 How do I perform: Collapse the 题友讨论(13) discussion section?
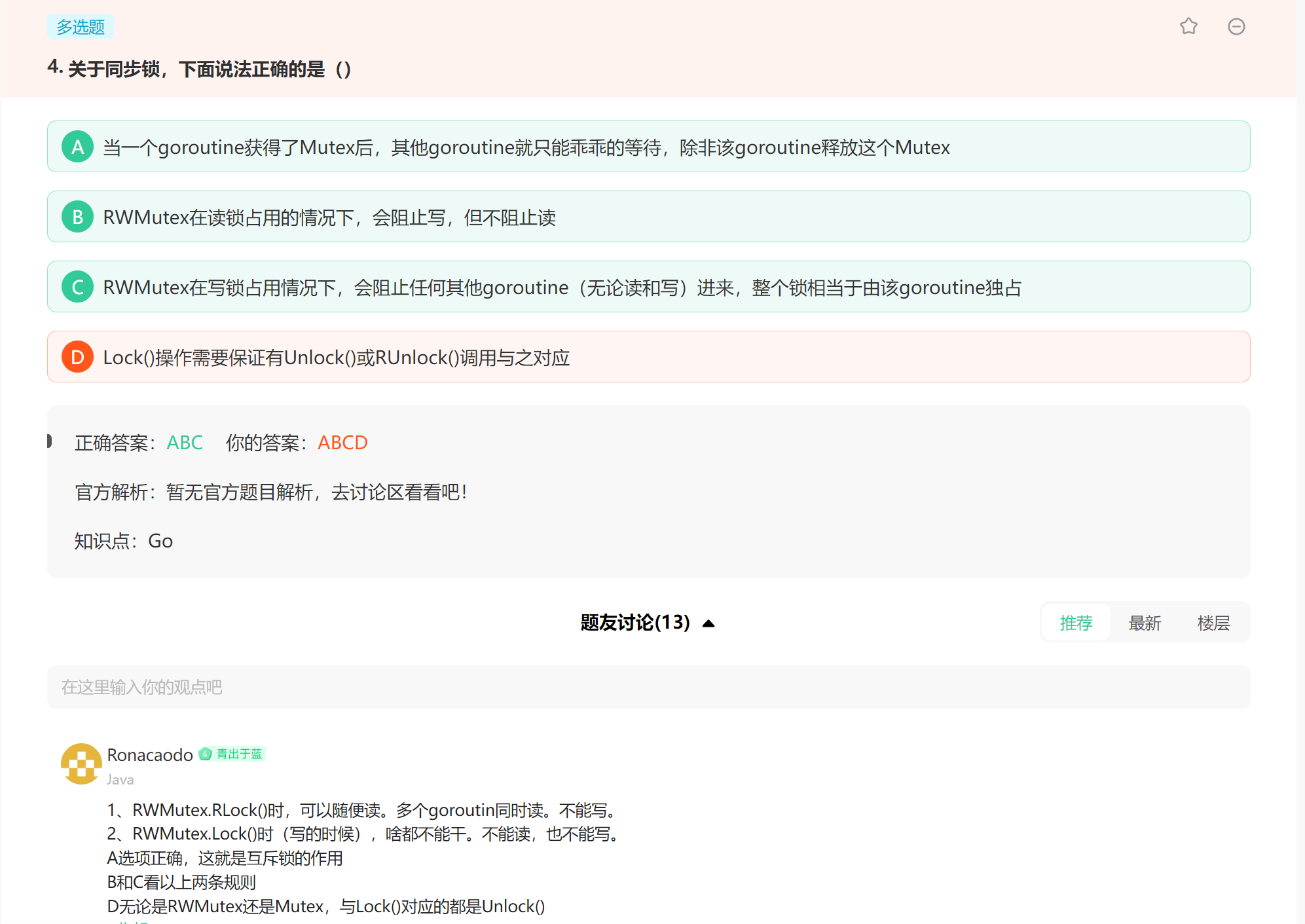click(634, 623)
